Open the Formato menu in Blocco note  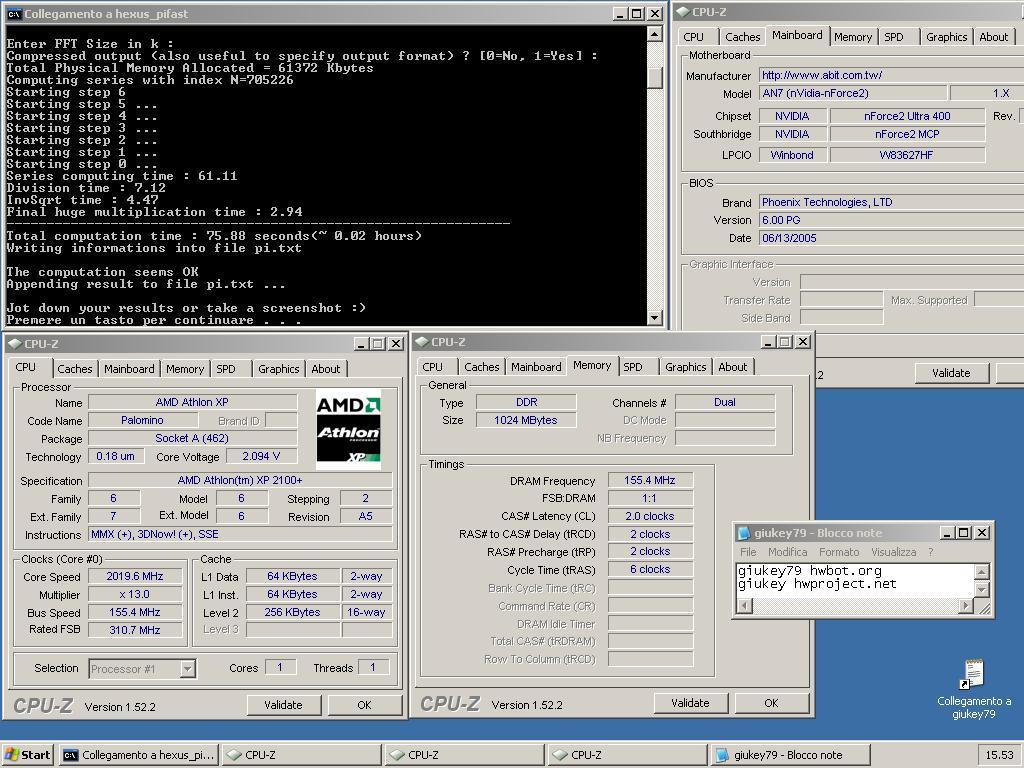tap(839, 552)
